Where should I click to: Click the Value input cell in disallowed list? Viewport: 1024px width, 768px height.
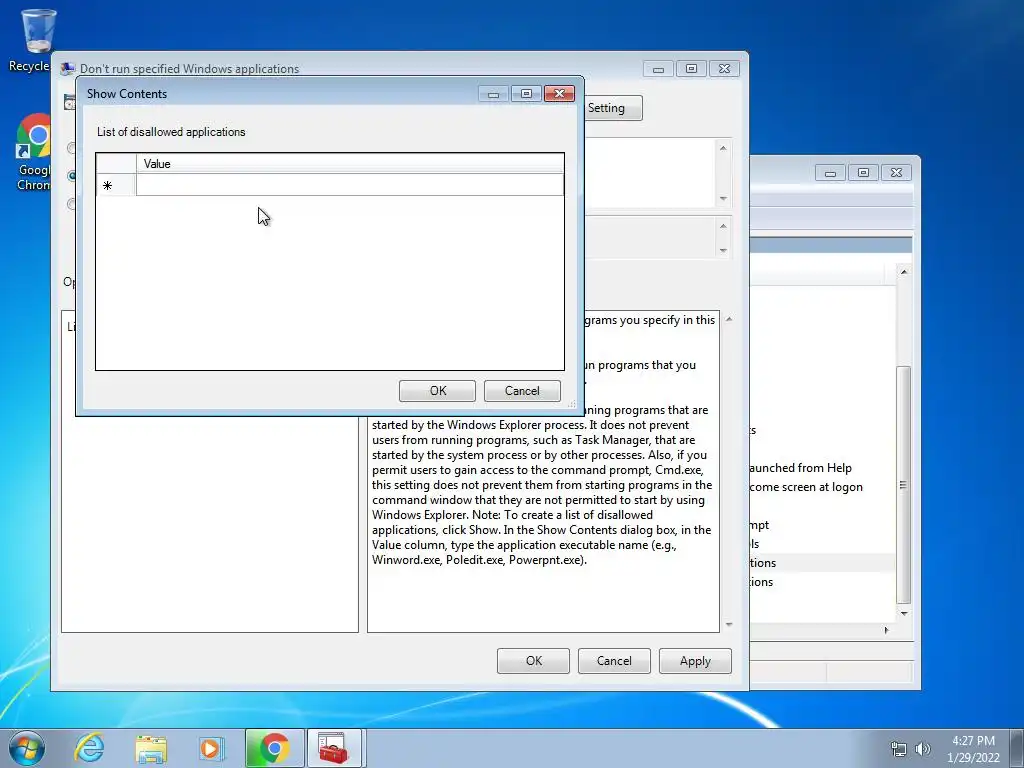(349, 185)
